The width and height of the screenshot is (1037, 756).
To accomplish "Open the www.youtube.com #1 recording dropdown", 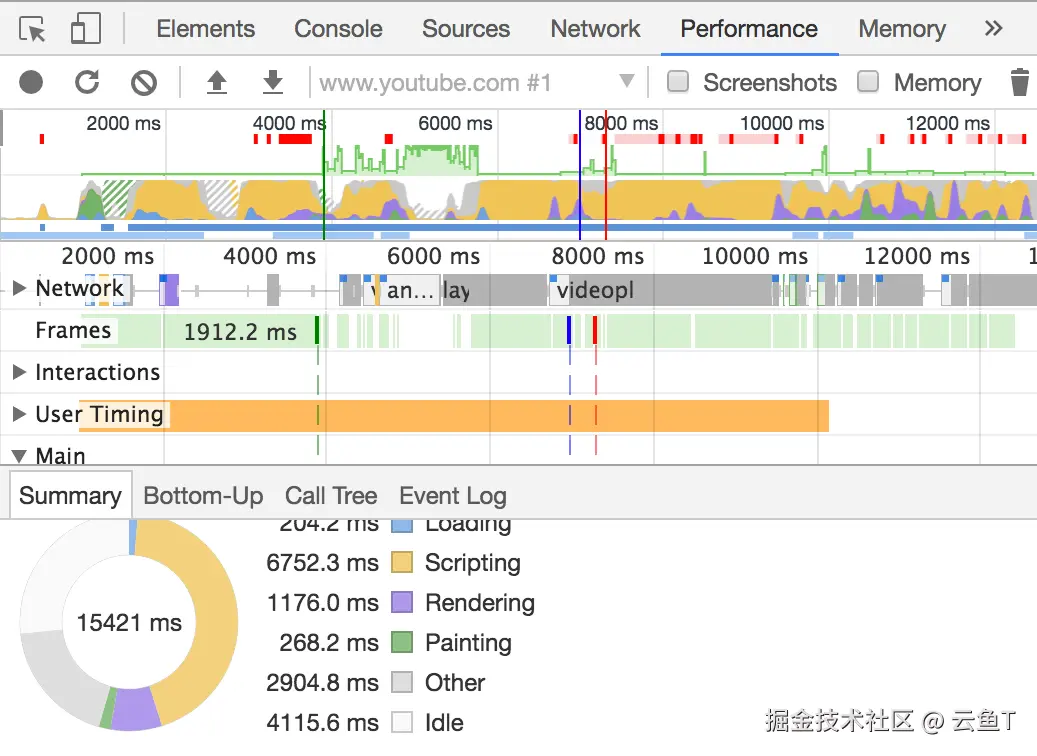I will click(626, 82).
